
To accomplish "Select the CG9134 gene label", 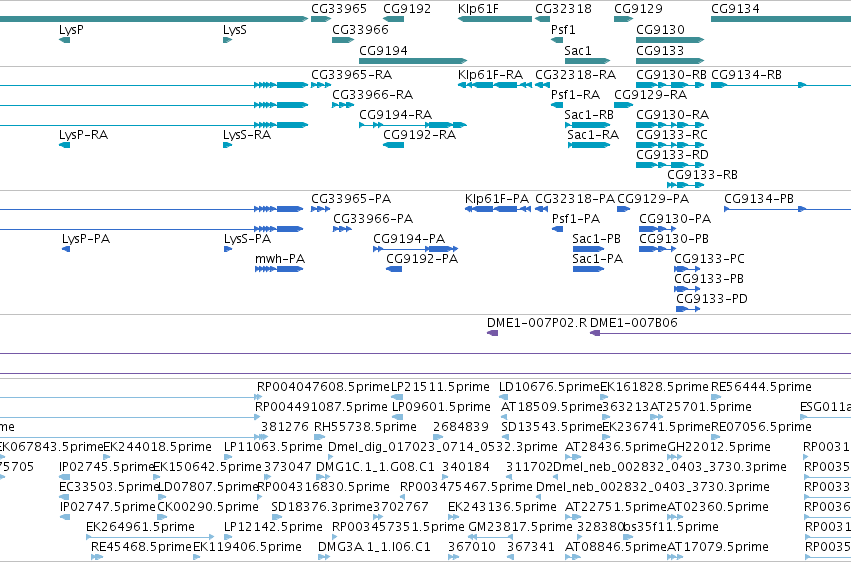I will 735,9.
